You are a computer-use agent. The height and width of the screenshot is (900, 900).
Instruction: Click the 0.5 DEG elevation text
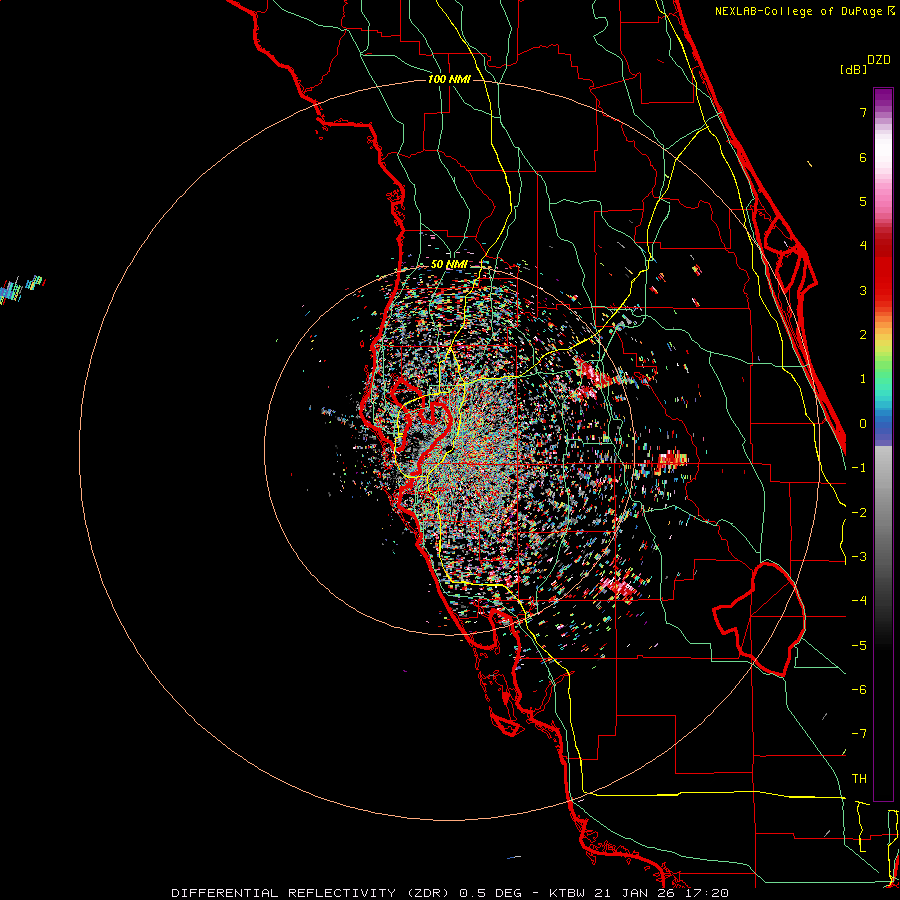[x=490, y=893]
